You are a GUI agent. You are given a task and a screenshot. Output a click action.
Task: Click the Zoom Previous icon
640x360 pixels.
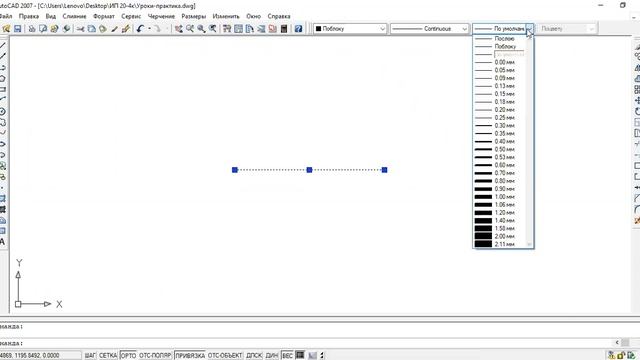pyautogui.click(x=213, y=29)
